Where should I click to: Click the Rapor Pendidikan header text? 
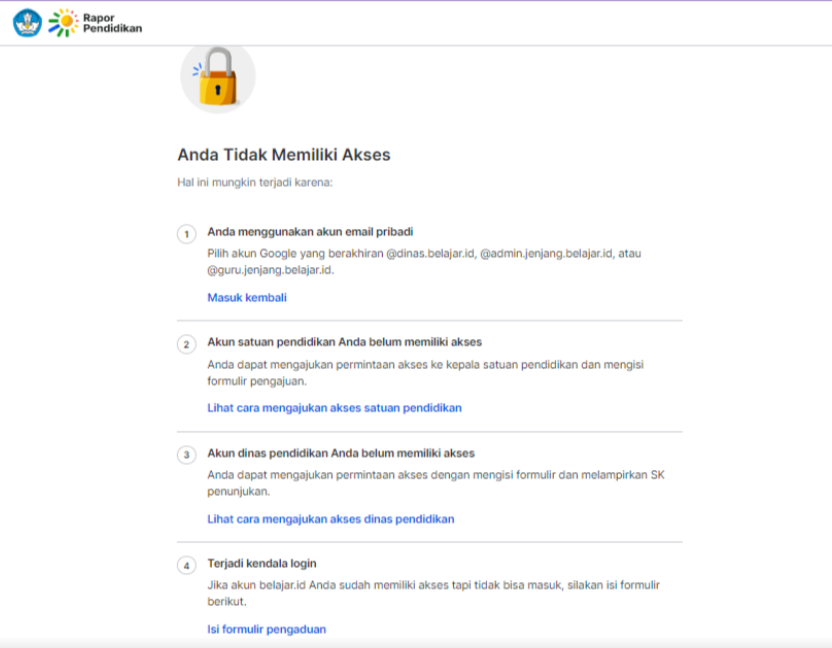(112, 23)
